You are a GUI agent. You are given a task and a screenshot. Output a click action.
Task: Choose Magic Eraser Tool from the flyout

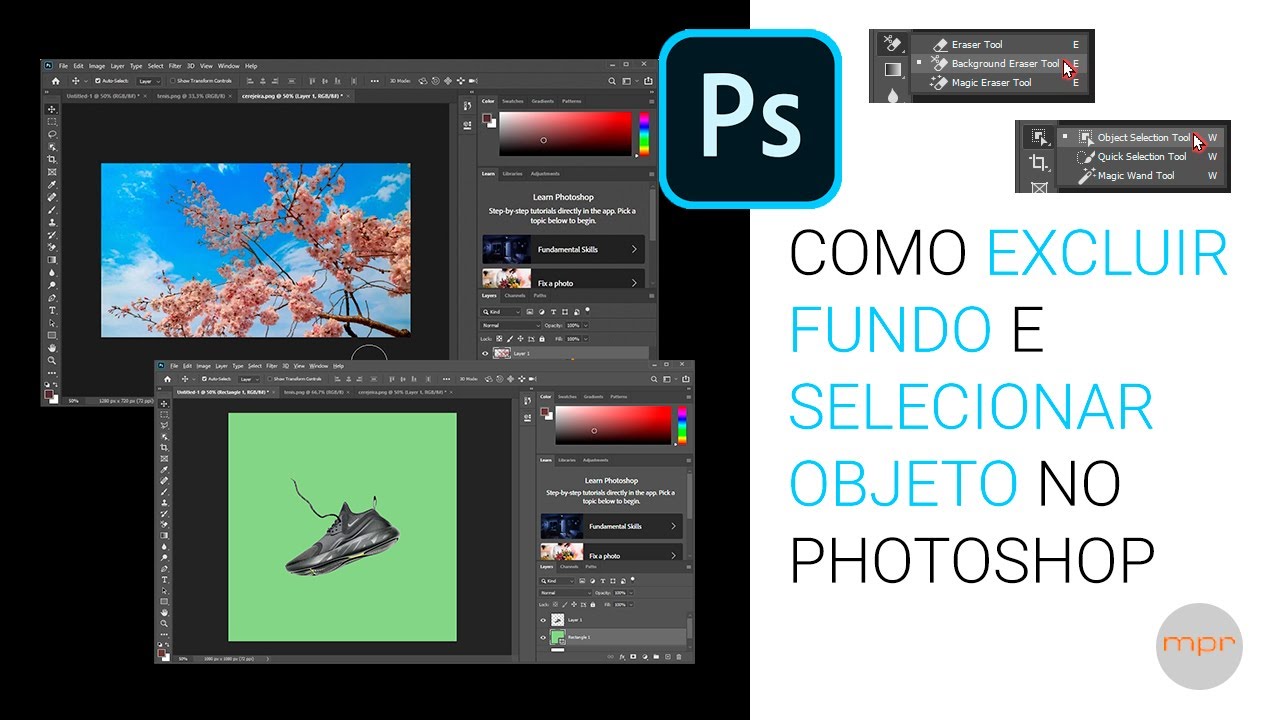tap(1000, 82)
